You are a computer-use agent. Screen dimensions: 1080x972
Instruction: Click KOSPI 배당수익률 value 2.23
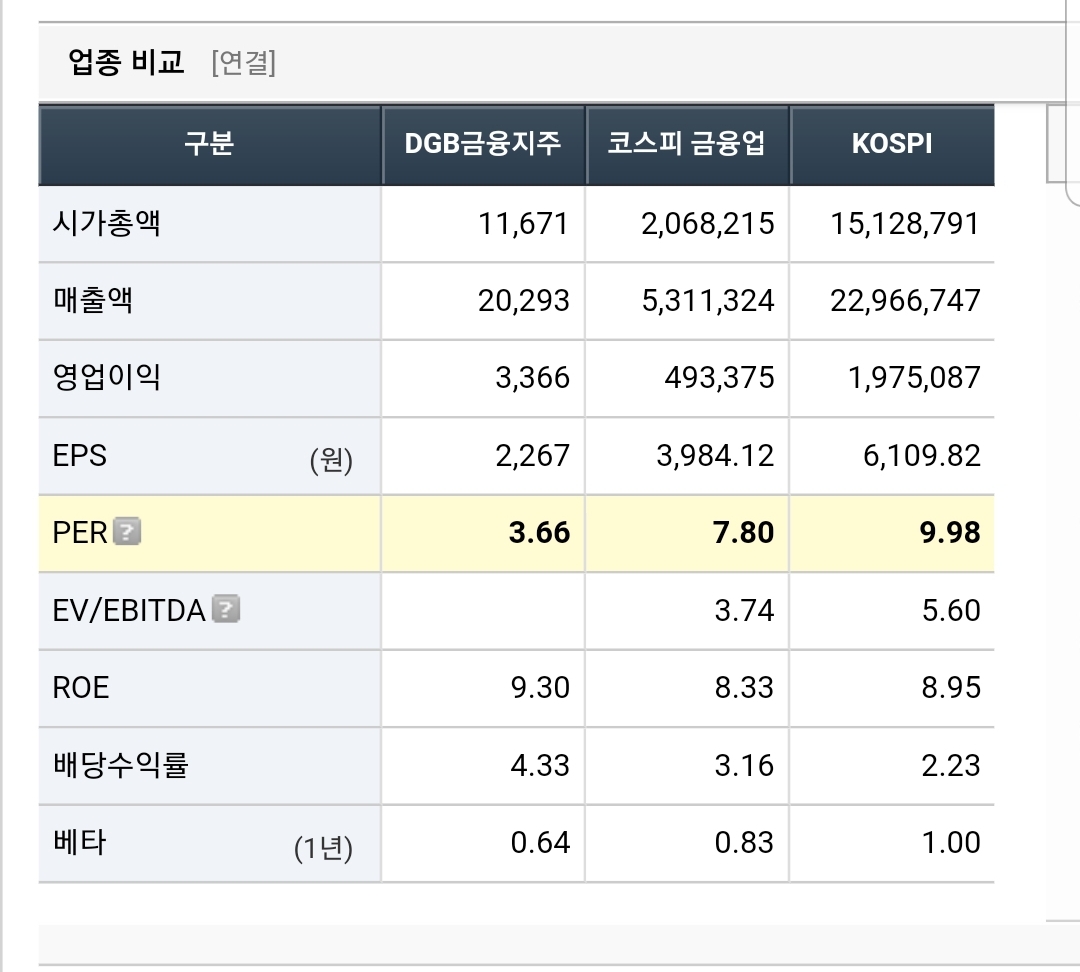(951, 766)
